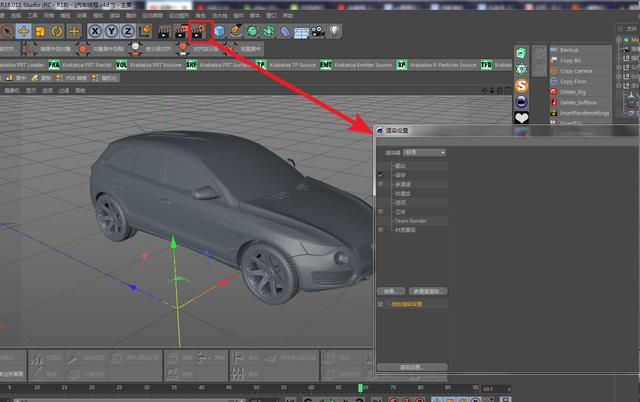
Task: Run the InsertRendersettings script
Action: pos(584,113)
